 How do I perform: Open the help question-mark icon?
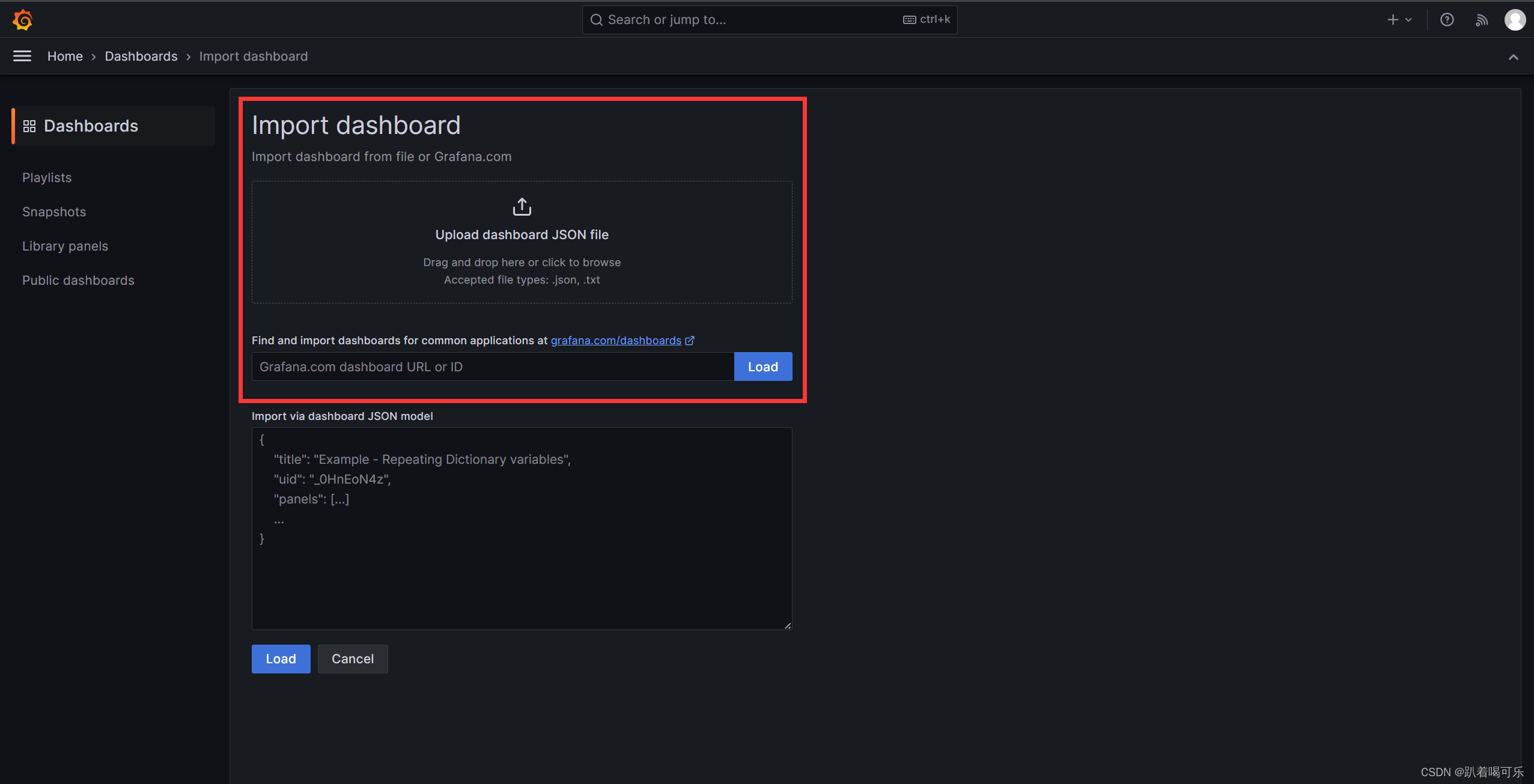pyautogui.click(x=1447, y=20)
